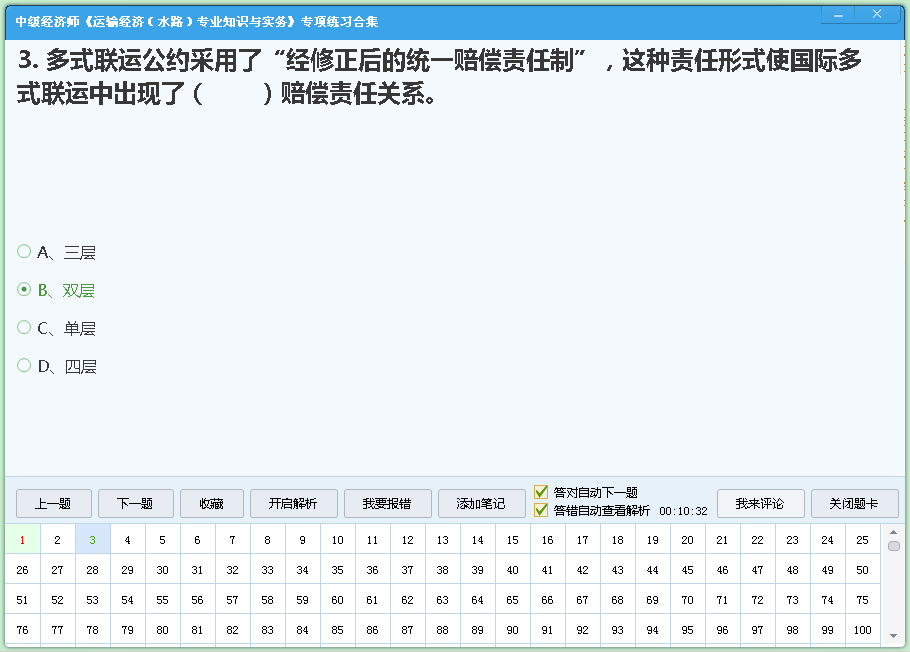Jump to question 26 in answer card
Image resolution: width=910 pixels, height=652 pixels.
pos(22,570)
